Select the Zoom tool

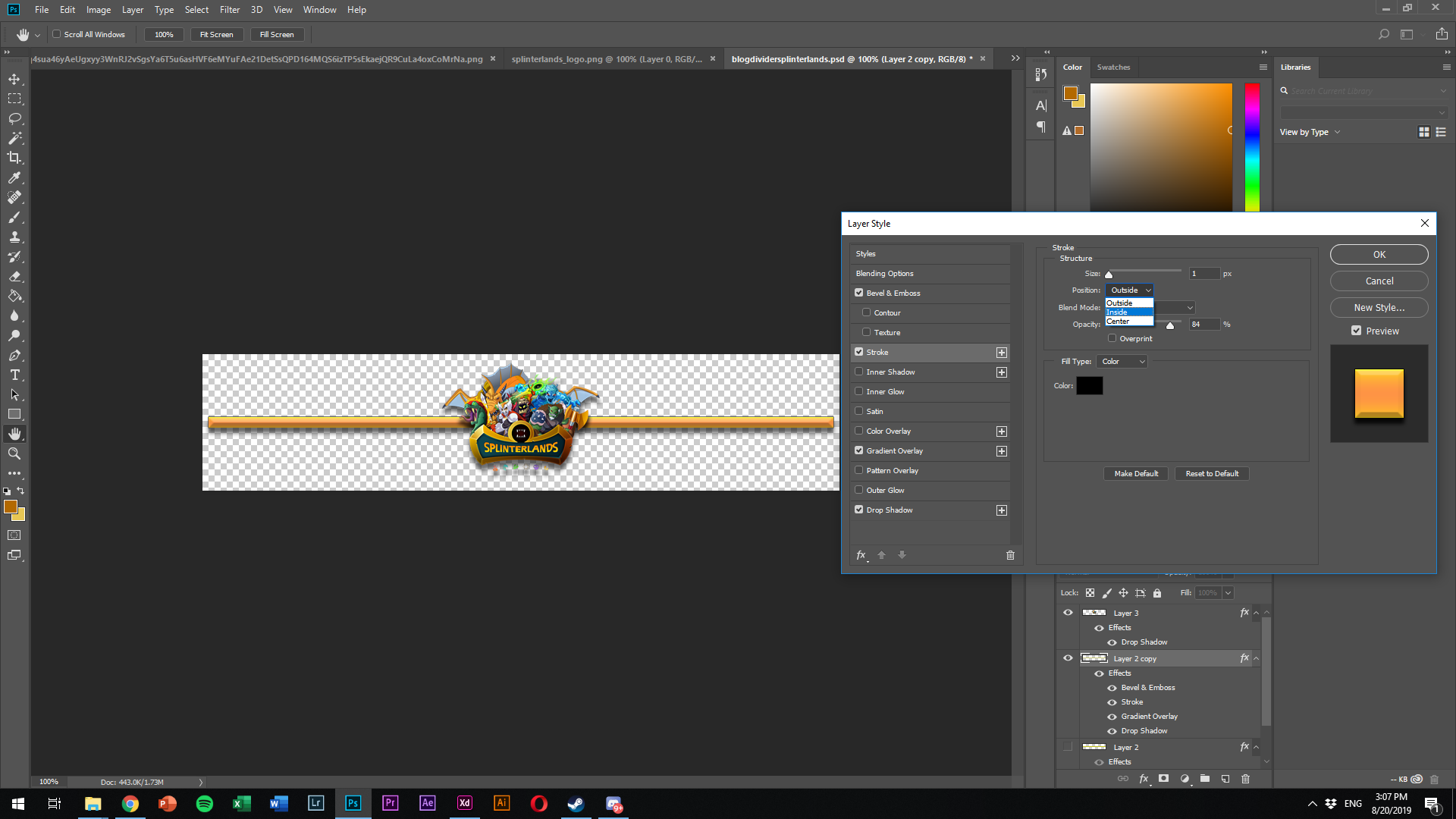coord(14,453)
